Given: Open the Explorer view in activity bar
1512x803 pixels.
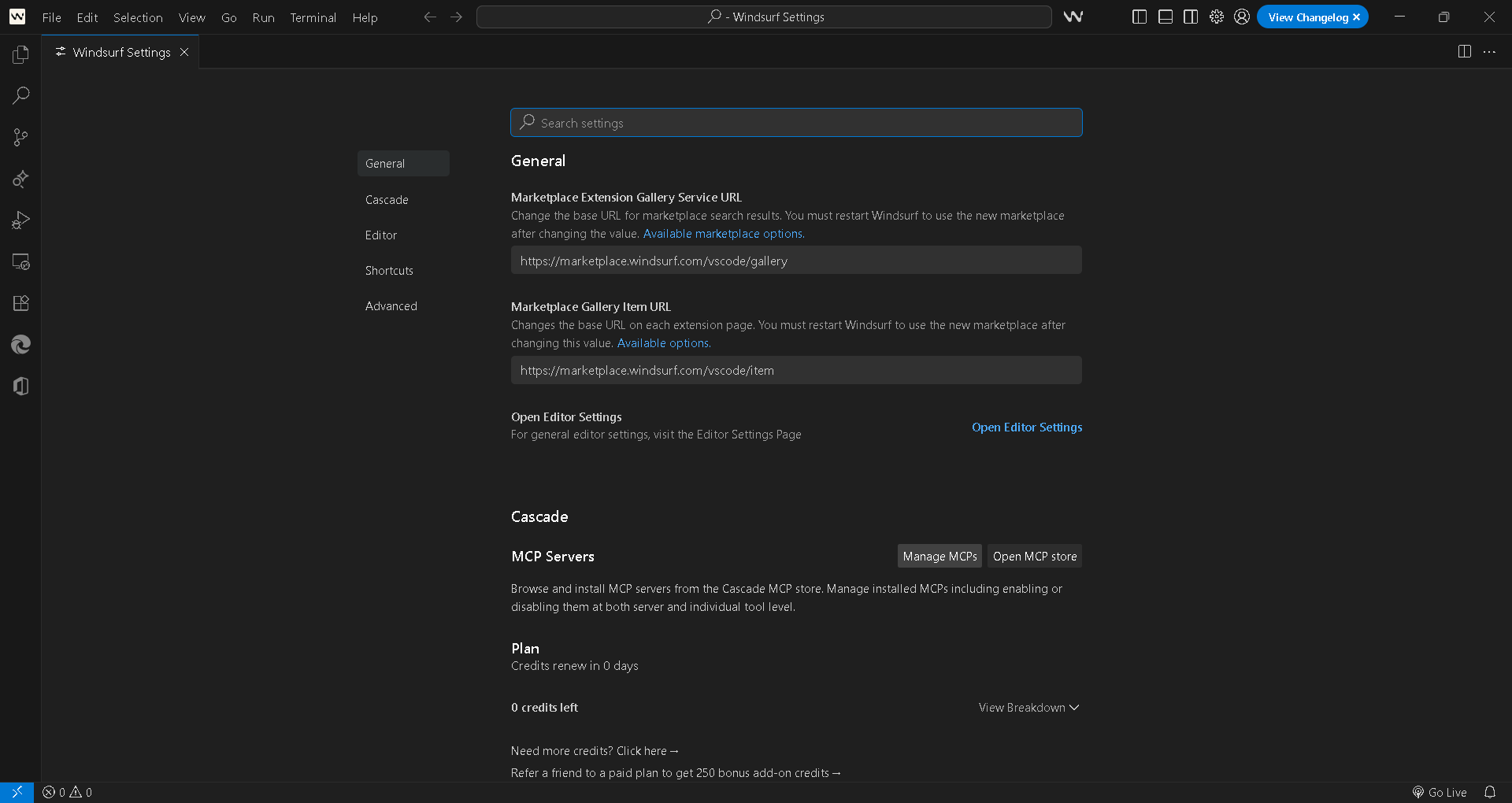Looking at the screenshot, I should (20, 54).
